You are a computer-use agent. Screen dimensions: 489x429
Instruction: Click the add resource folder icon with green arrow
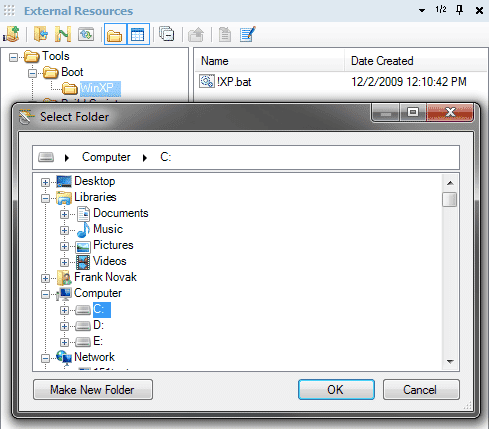[12, 34]
